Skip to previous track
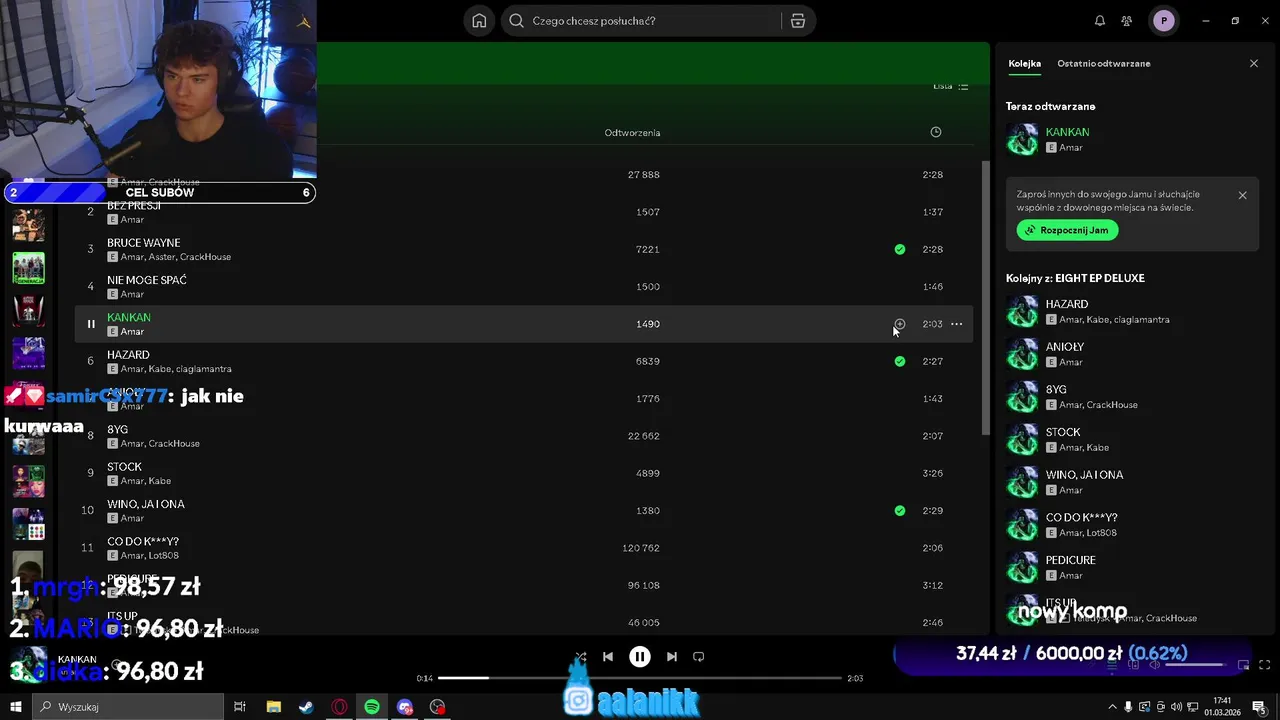Screen dimensions: 1280x720 pyautogui.click(x=608, y=657)
